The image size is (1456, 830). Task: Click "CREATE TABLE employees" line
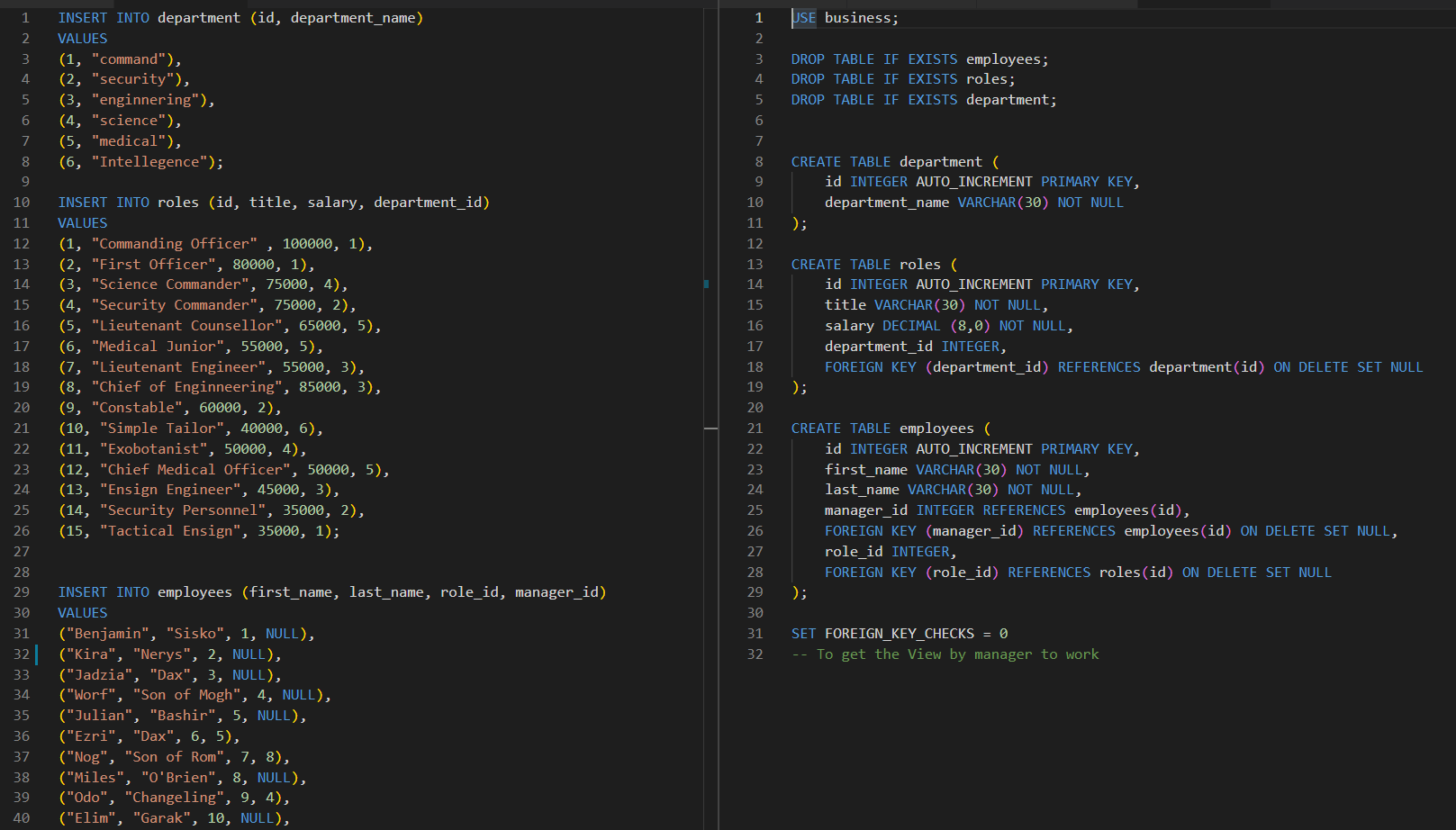891,429
